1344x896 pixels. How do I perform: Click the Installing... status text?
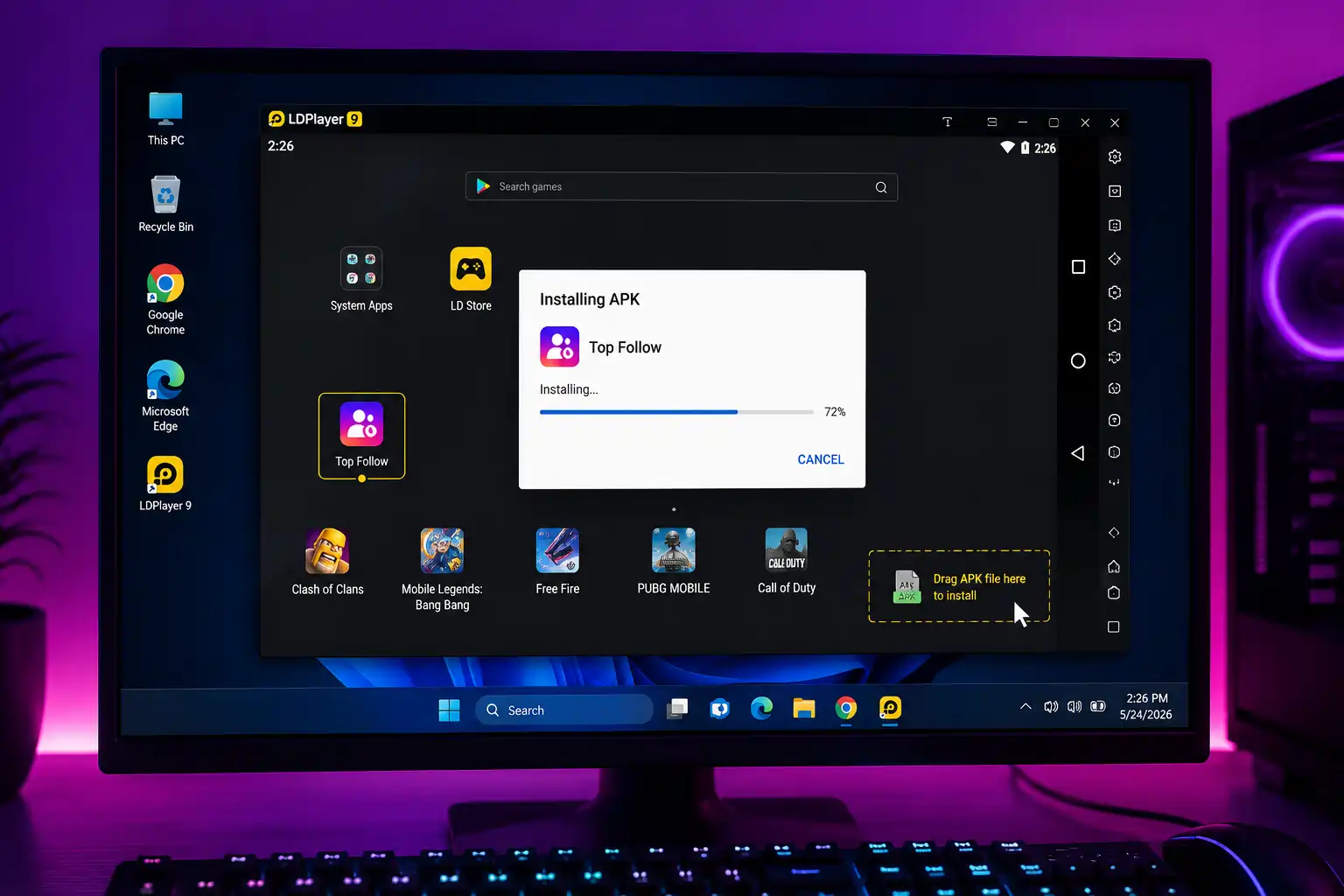569,389
